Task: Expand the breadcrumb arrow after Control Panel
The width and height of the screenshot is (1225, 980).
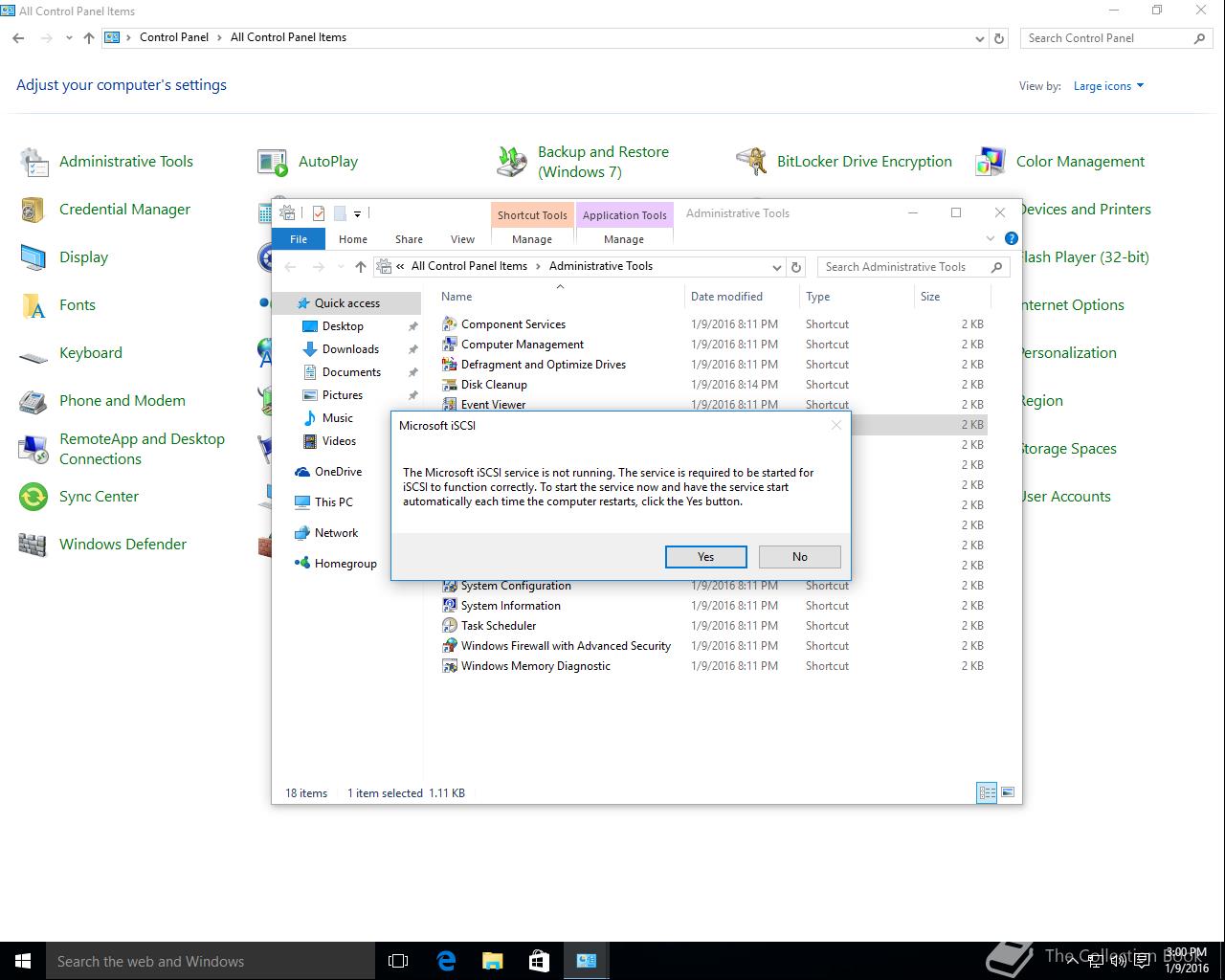Action: coord(219,38)
